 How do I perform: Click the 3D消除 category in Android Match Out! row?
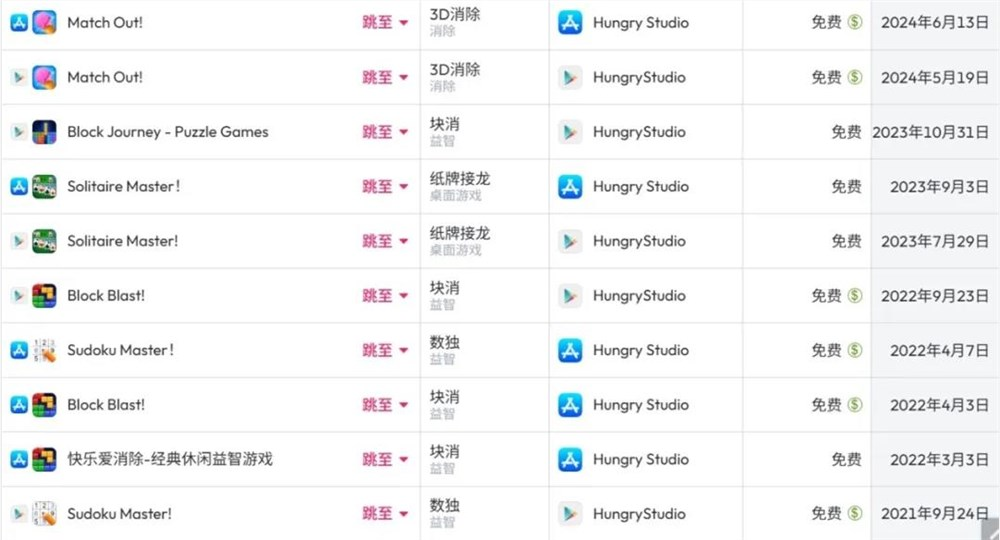[x=455, y=69]
